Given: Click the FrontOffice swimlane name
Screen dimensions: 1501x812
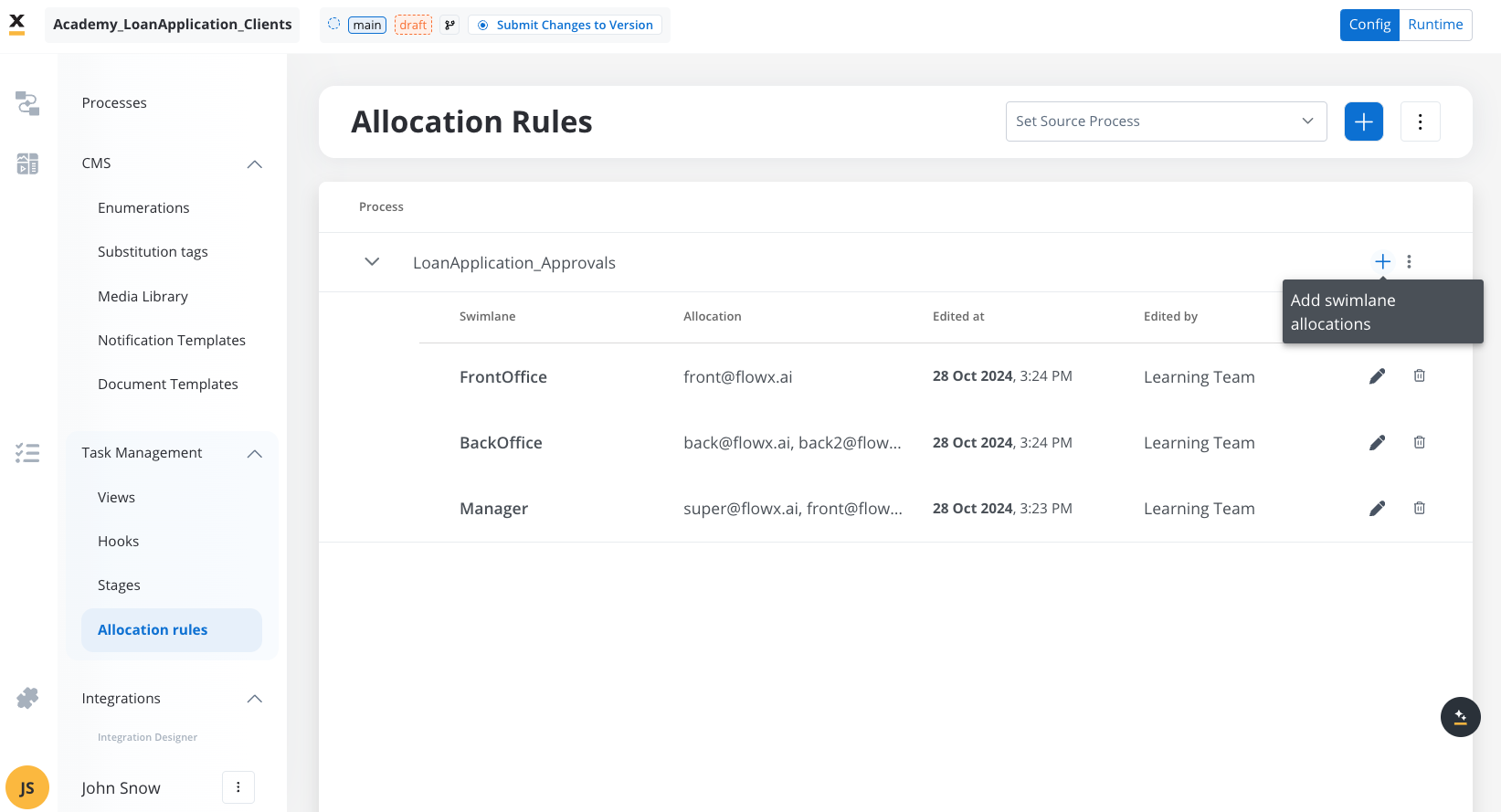Looking at the screenshot, I should [503, 377].
